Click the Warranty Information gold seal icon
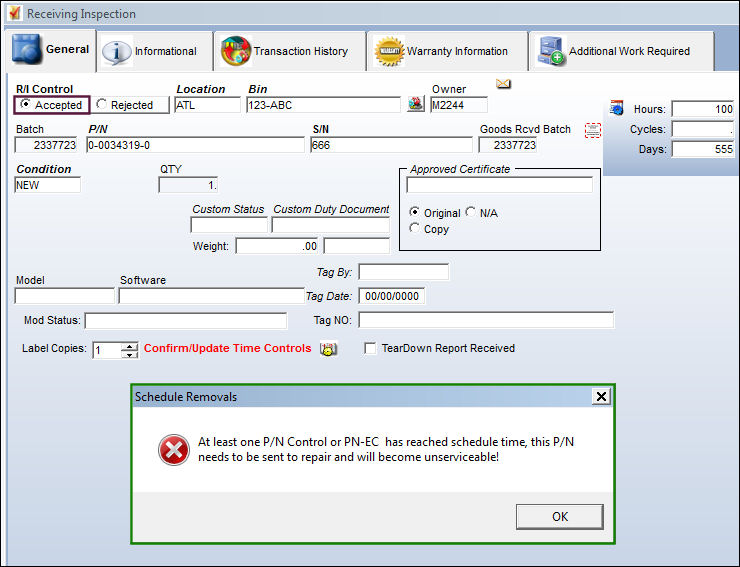Viewport: 740px width, 567px height. (389, 51)
